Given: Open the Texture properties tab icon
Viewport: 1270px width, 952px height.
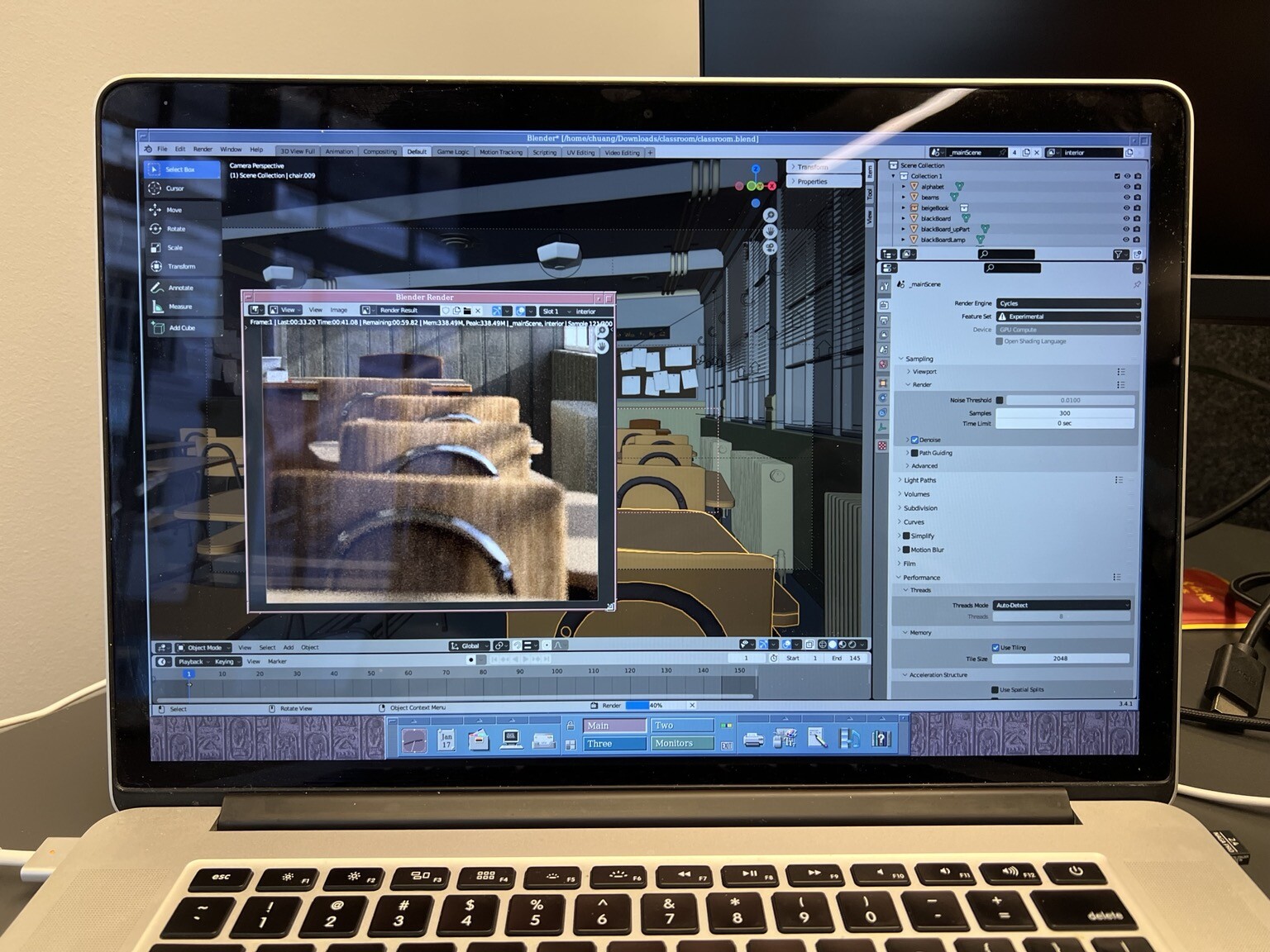Looking at the screenshot, I should coord(883,446).
